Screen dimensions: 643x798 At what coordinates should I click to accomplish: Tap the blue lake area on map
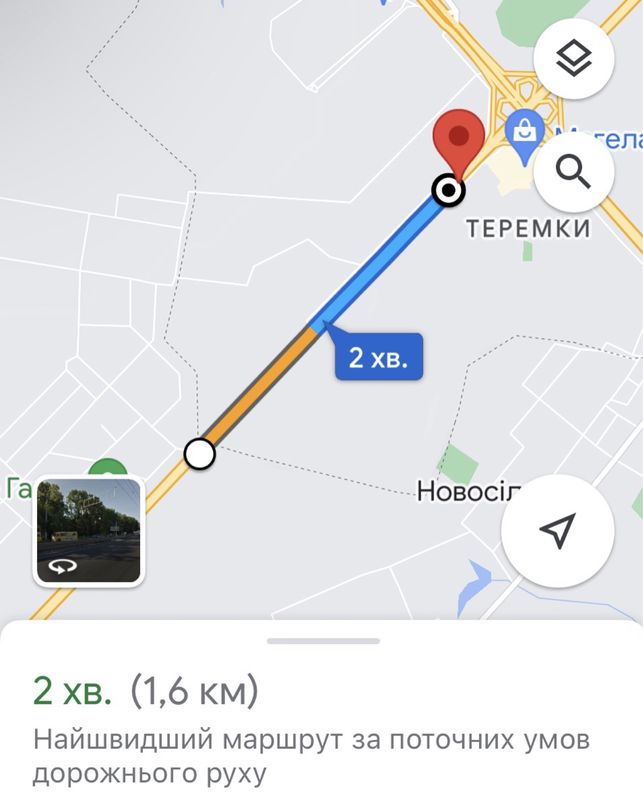click(474, 585)
